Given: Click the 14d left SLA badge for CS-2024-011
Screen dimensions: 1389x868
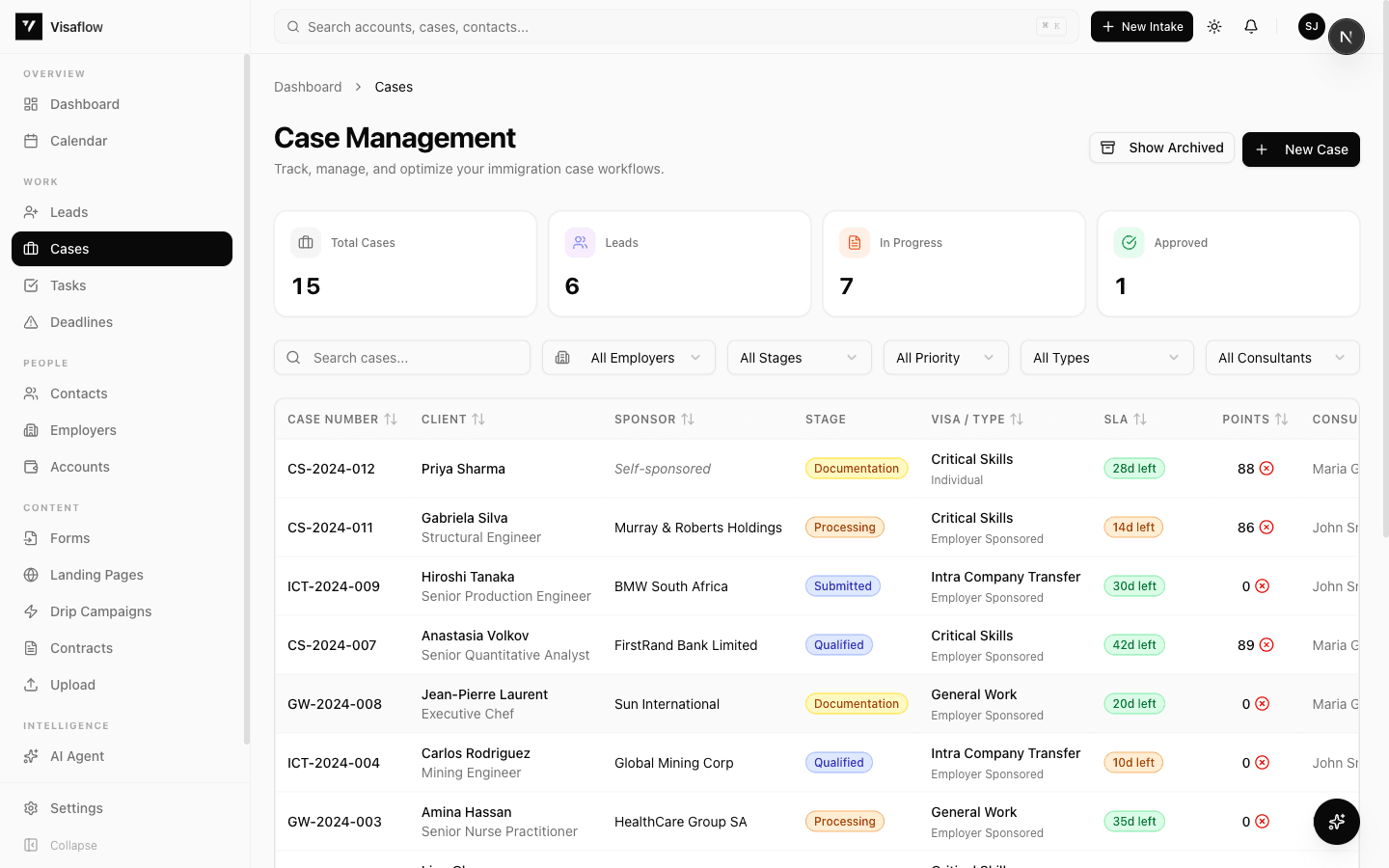Looking at the screenshot, I should [1133, 527].
